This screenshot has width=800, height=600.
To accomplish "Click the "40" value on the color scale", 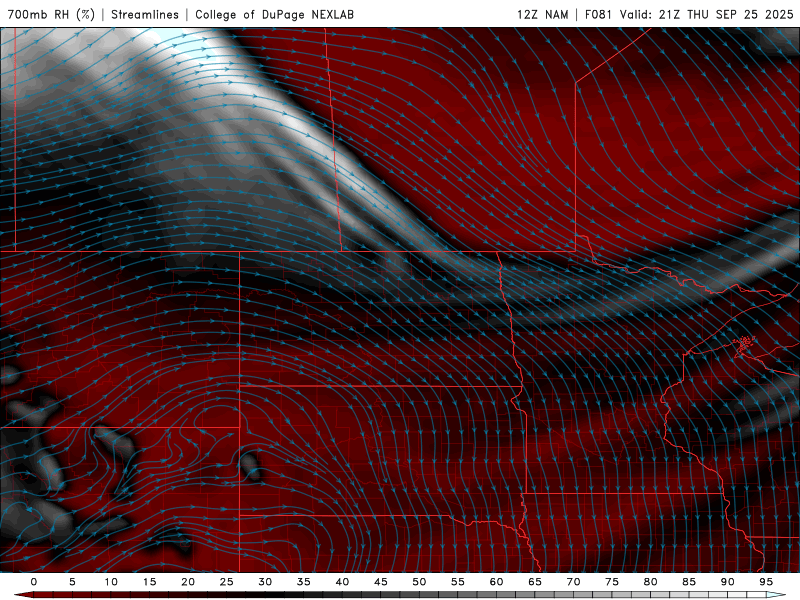I will pos(342,582).
